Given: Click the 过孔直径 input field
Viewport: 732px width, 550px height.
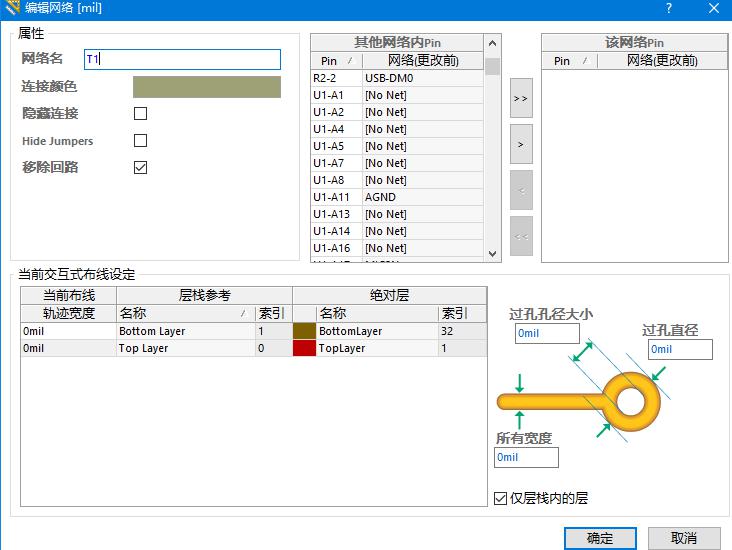Looking at the screenshot, I should click(x=679, y=349).
